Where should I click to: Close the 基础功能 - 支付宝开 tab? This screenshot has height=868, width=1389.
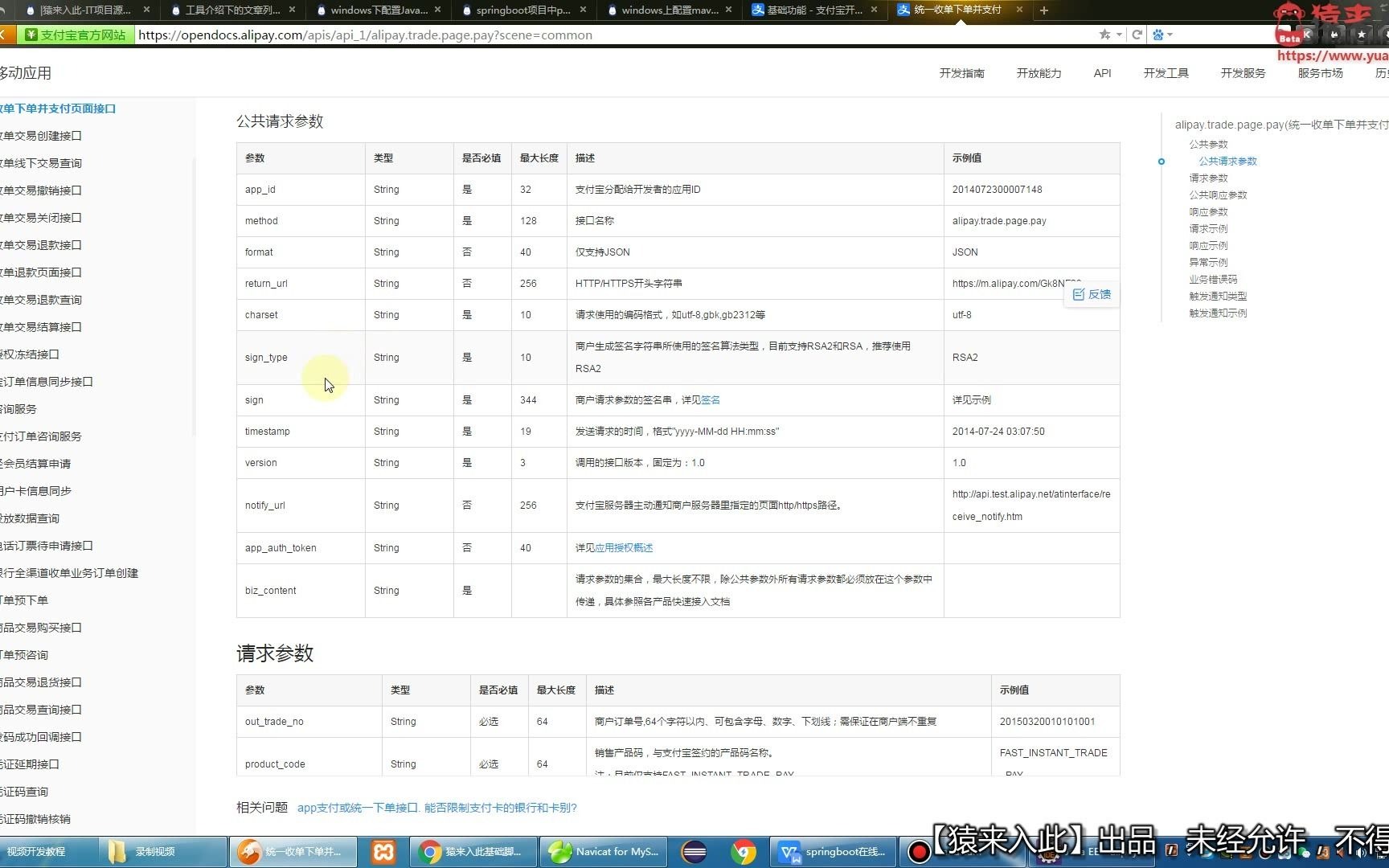pyautogui.click(x=874, y=10)
